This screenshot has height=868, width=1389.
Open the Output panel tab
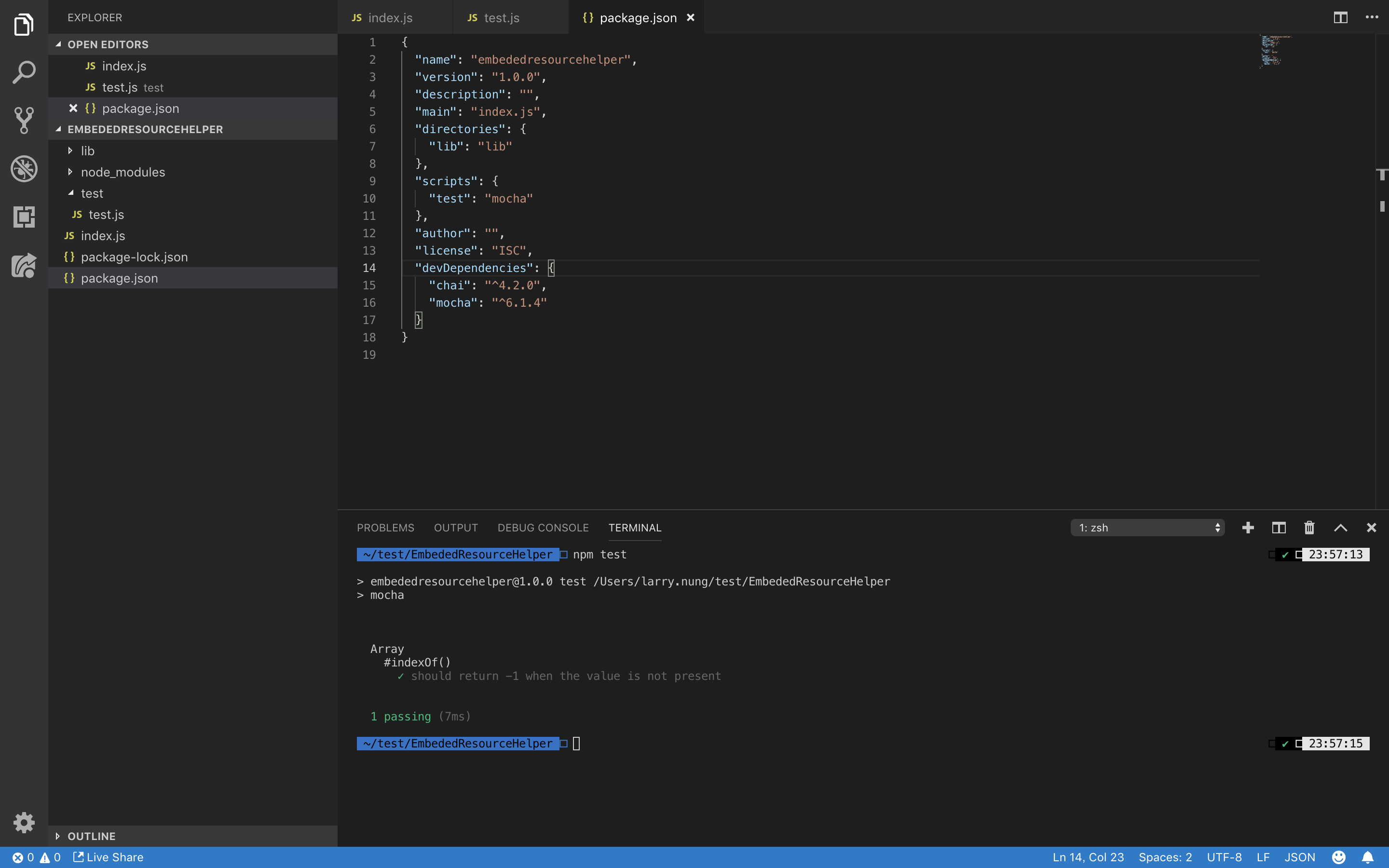pos(456,528)
